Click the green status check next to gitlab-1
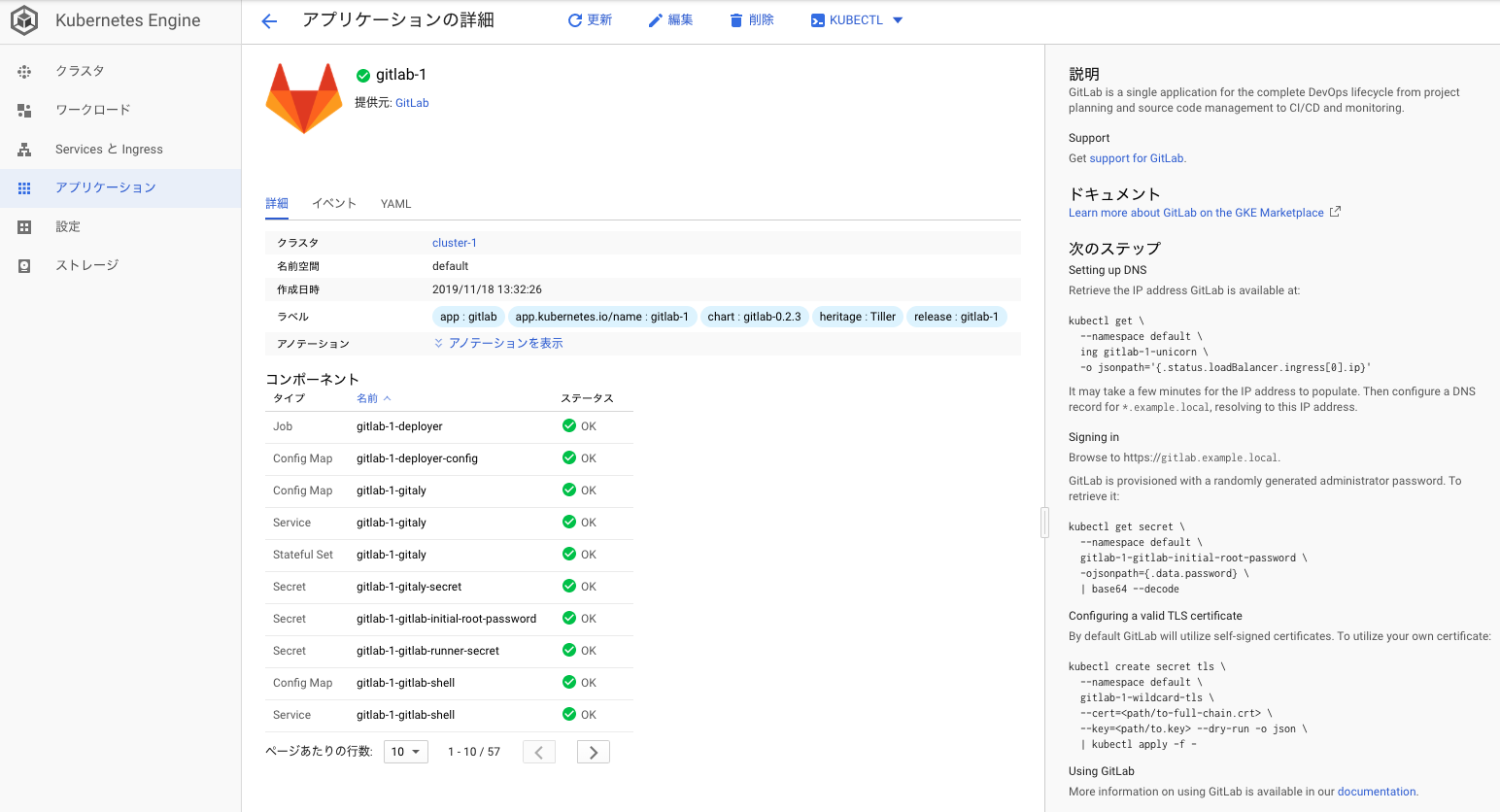The width and height of the screenshot is (1500, 812). coord(363,76)
